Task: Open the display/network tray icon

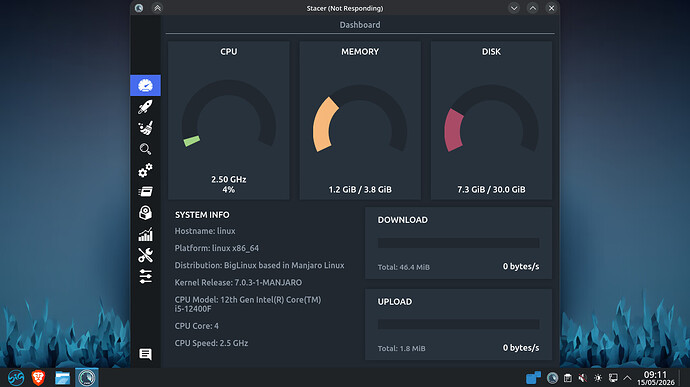Action: pos(613,378)
